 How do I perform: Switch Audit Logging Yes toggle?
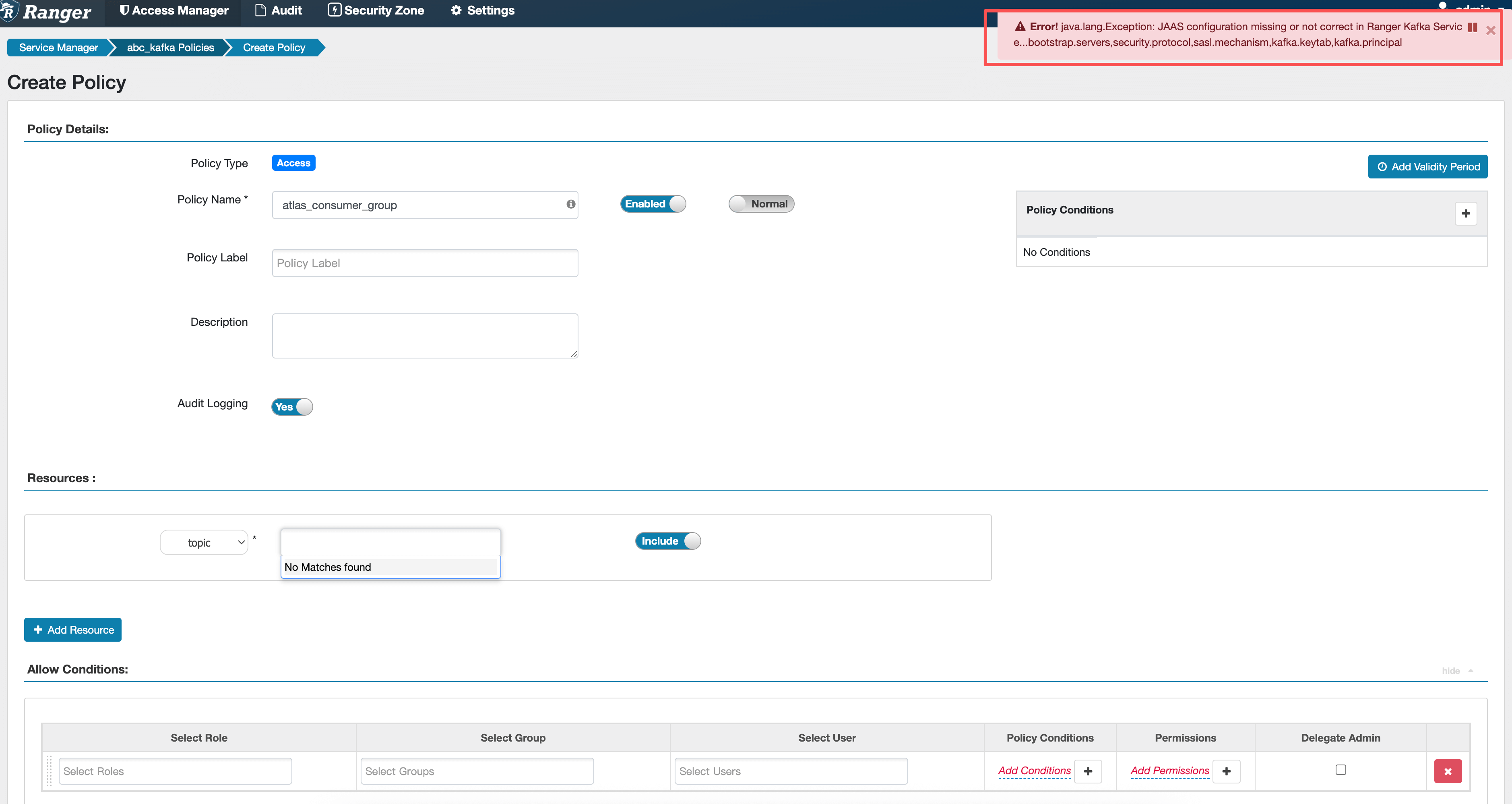292,406
